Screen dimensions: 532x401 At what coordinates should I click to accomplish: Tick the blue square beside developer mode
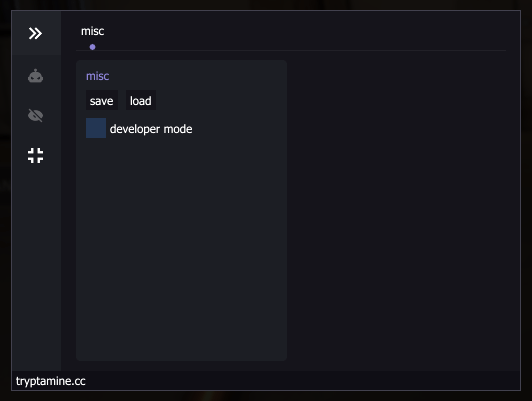point(96,128)
